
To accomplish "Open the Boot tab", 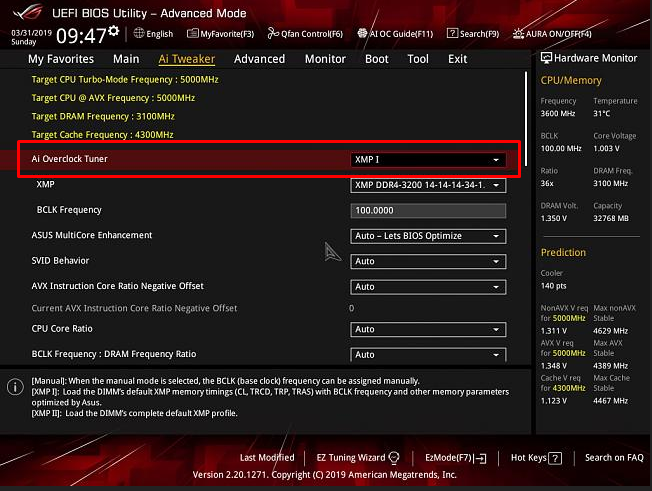I will (x=377, y=59).
